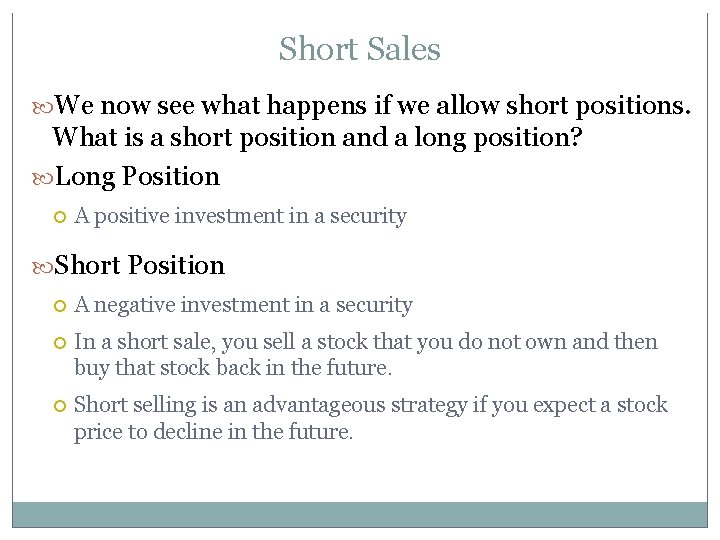Click the line starting 'Short selling is an advantageous'
The image size is (720, 540).
[x=371, y=405]
